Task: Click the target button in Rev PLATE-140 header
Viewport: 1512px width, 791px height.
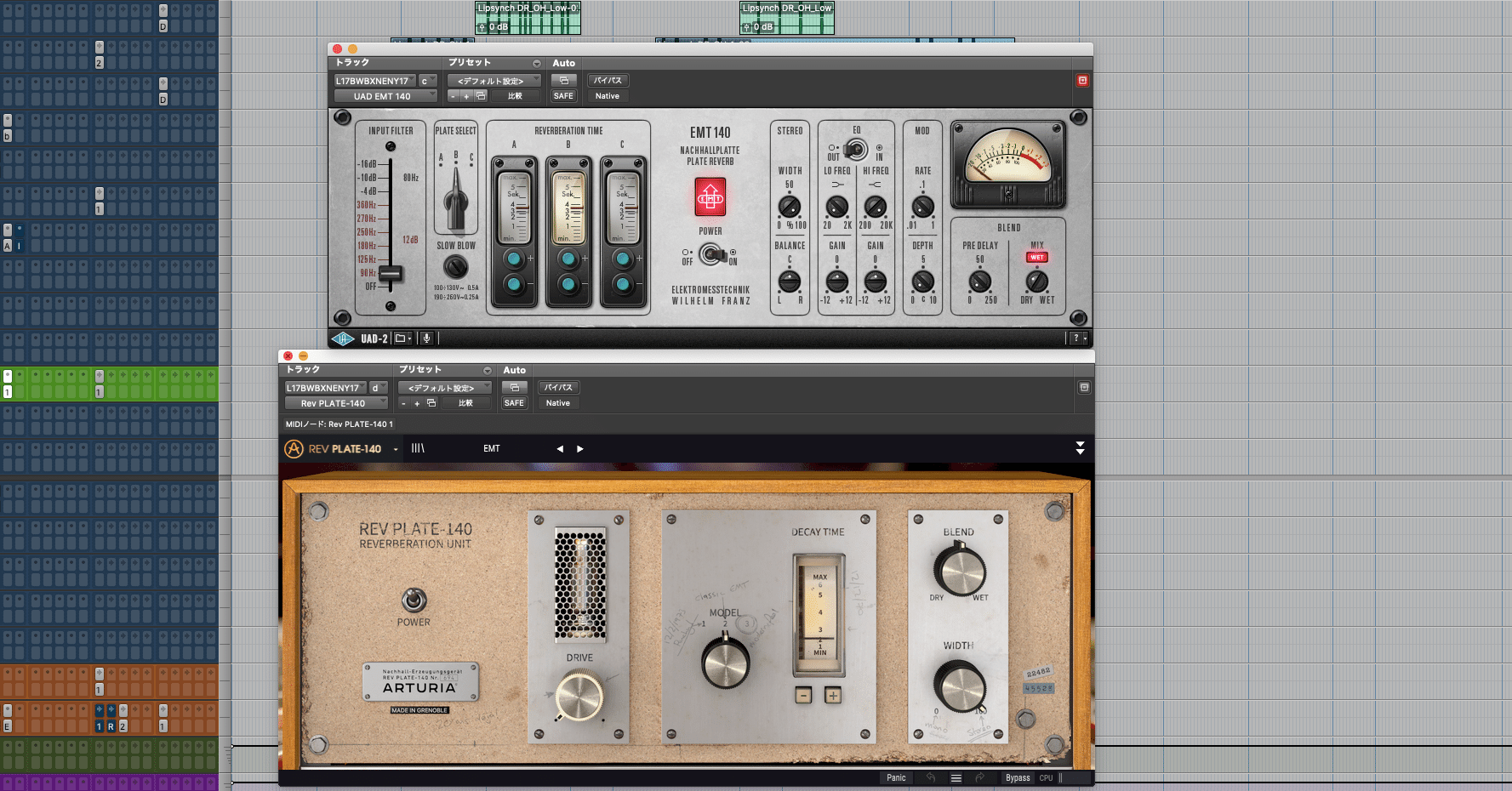Action: [x=1084, y=387]
